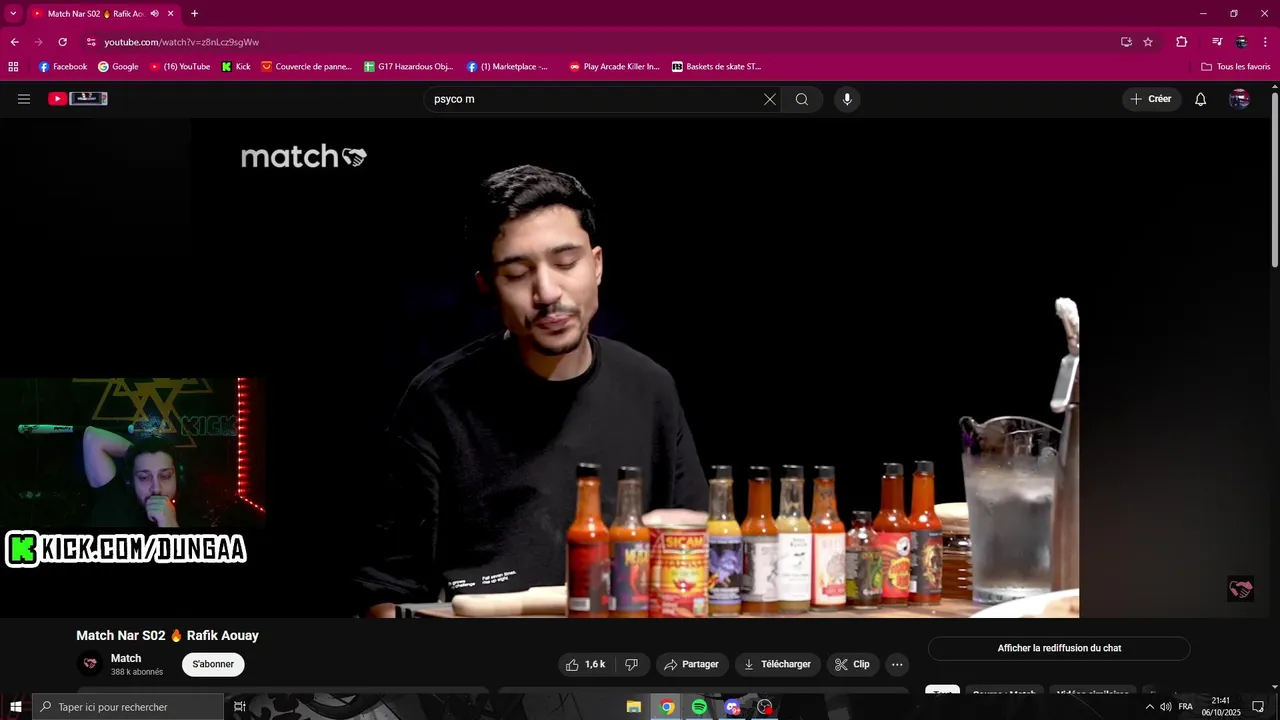Close the Match Nar S02 tab
This screenshot has width=1280, height=720.
coord(171,14)
